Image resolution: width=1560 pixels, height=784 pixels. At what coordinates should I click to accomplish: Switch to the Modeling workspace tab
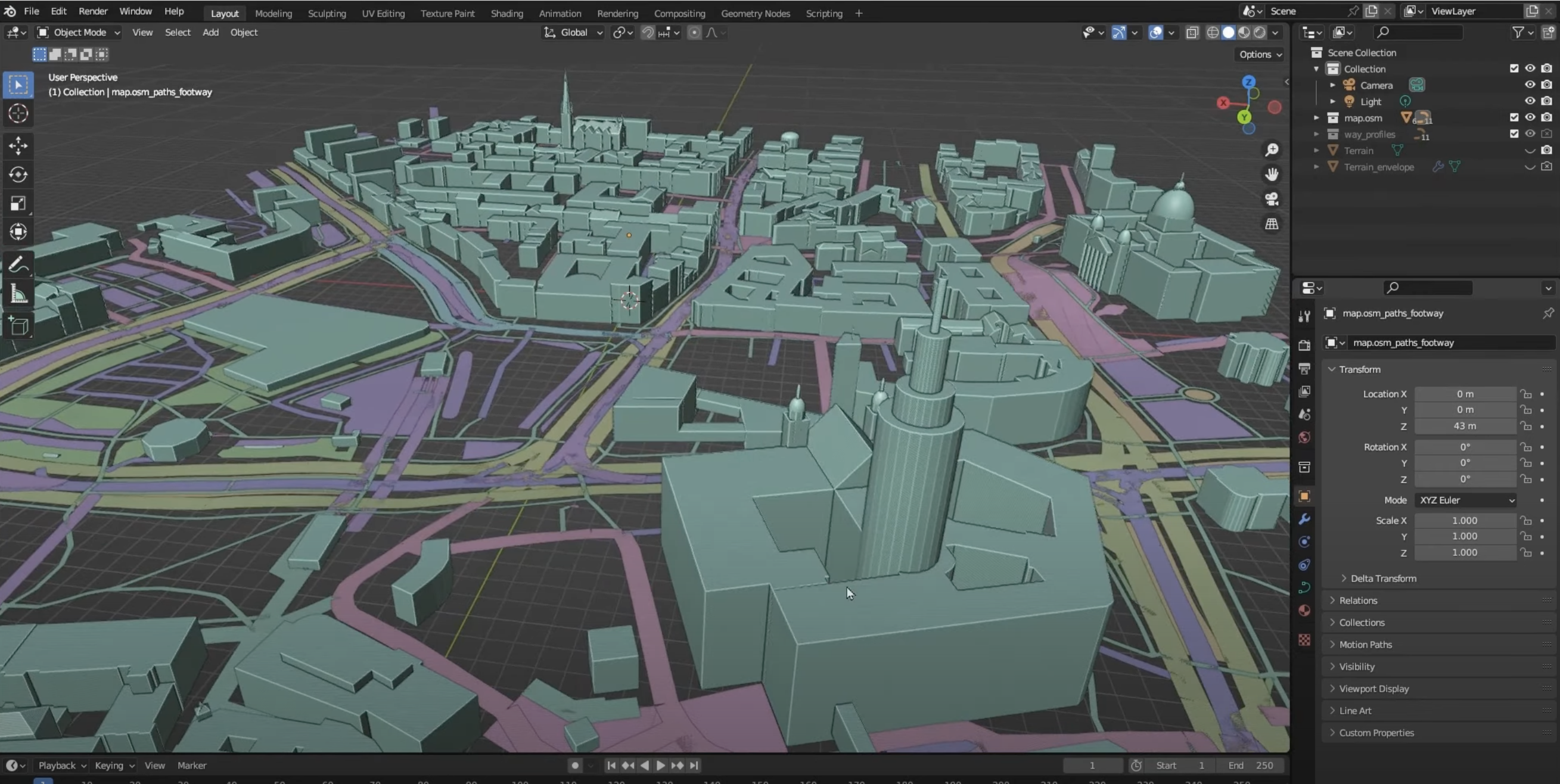[x=273, y=13]
